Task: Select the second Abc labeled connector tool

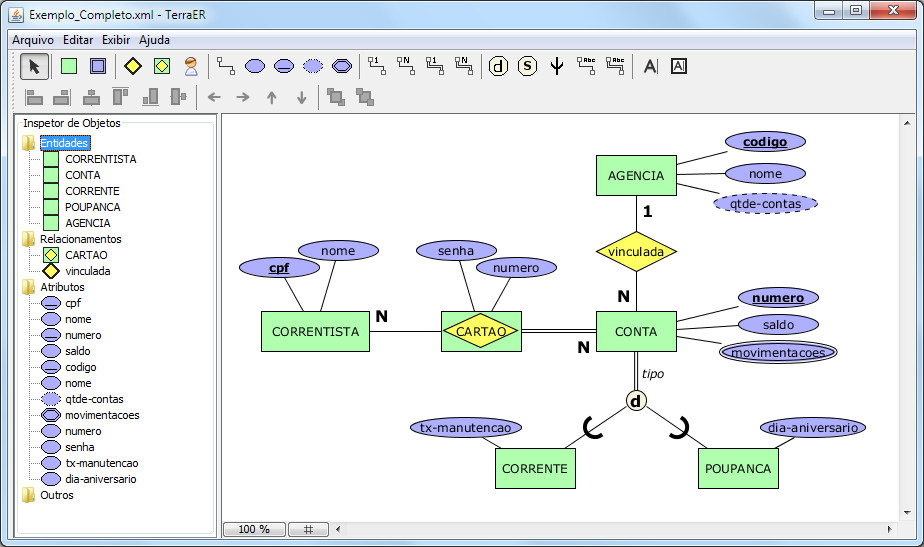Action: point(615,66)
